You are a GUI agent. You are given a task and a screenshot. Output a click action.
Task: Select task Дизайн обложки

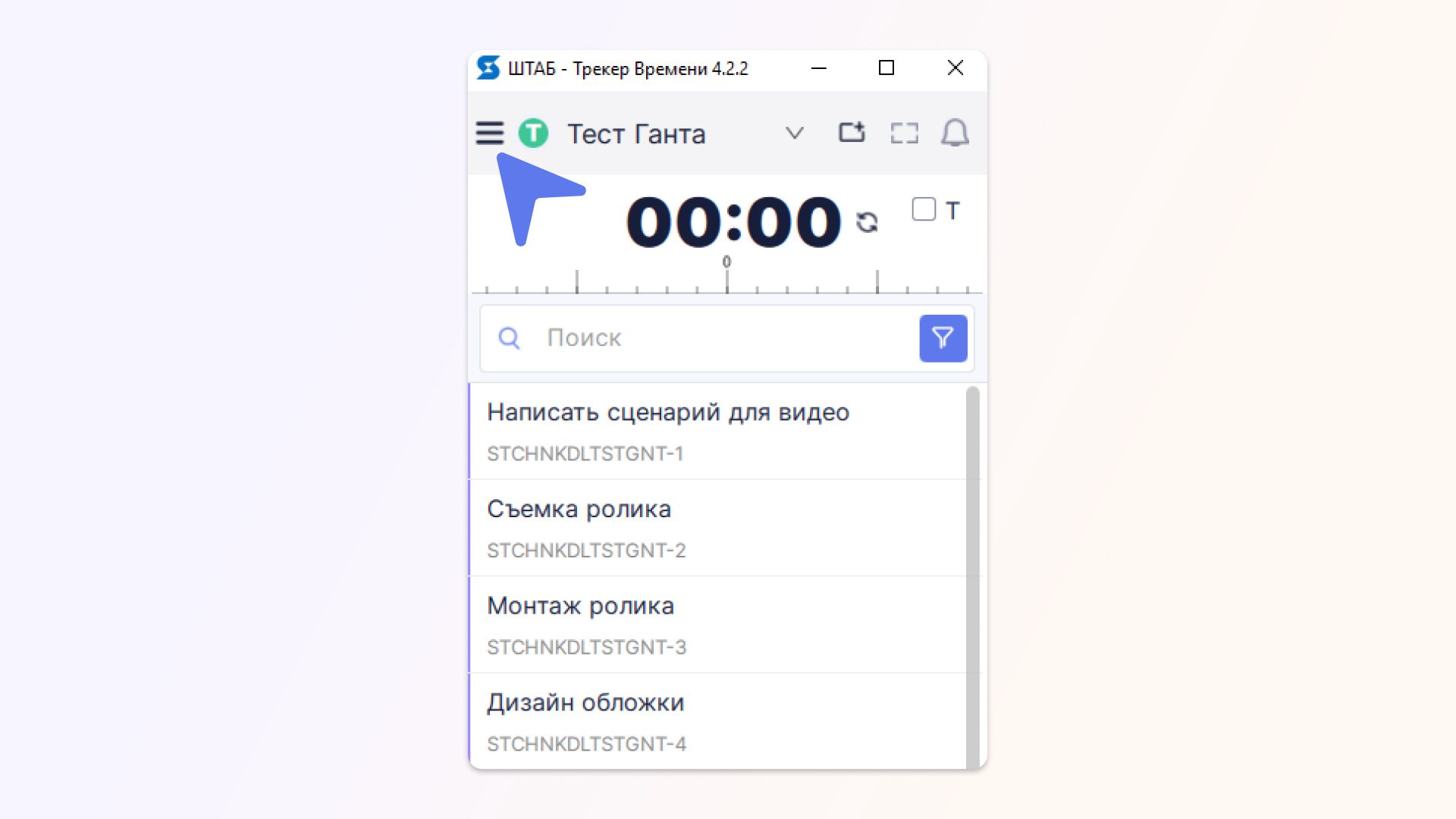(x=718, y=721)
